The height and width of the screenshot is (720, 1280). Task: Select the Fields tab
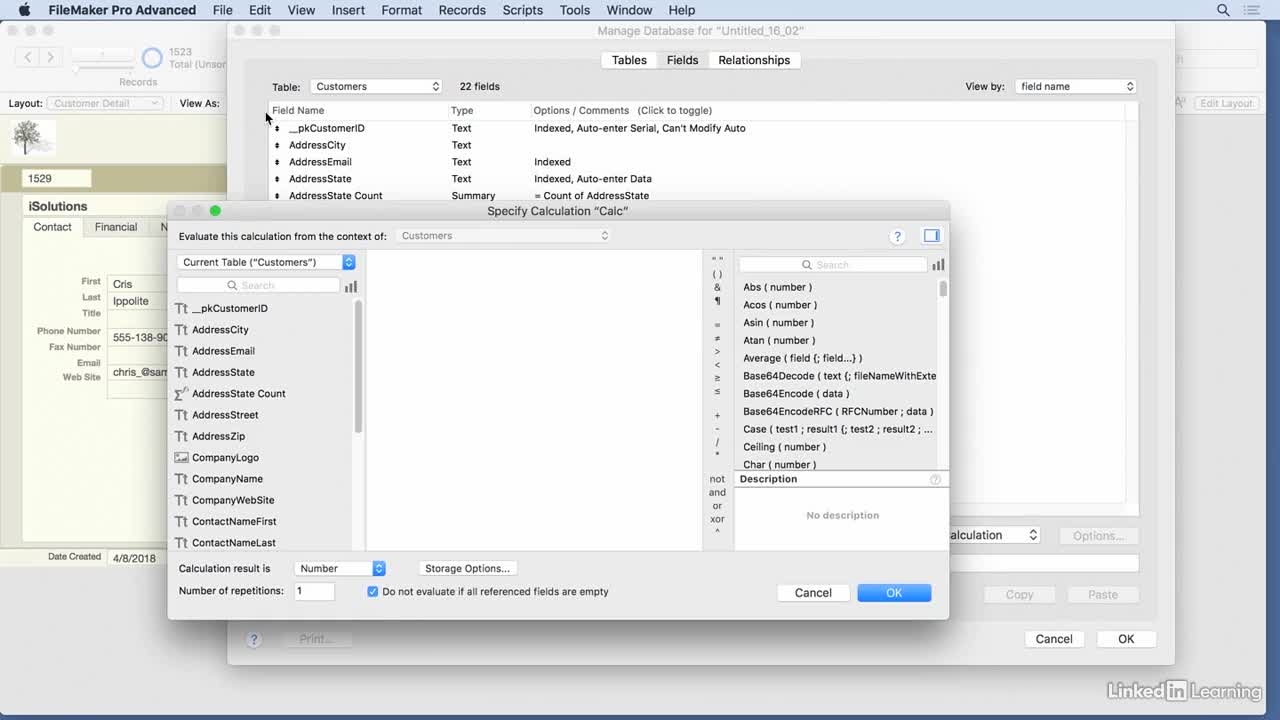tap(683, 60)
